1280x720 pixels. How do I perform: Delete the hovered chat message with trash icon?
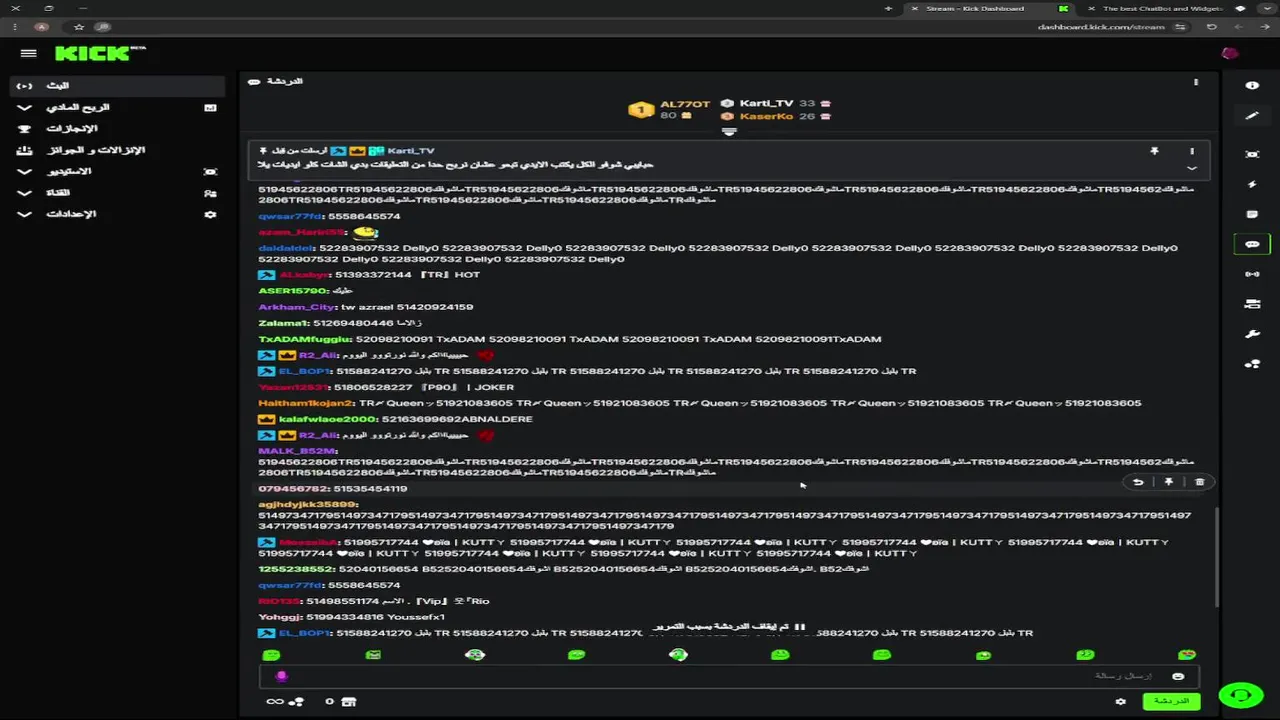coord(1200,482)
